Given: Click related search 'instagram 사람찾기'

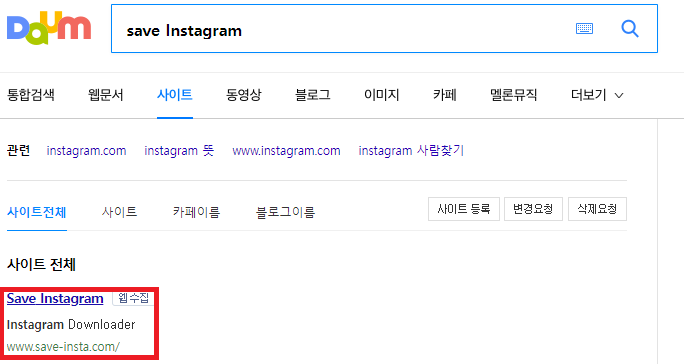Looking at the screenshot, I should coord(411,151).
